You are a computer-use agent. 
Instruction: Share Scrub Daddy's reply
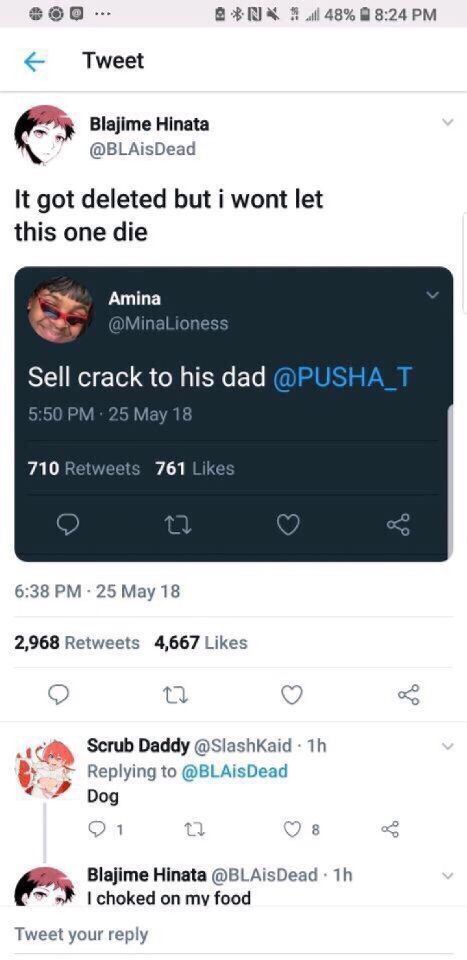tap(389, 830)
